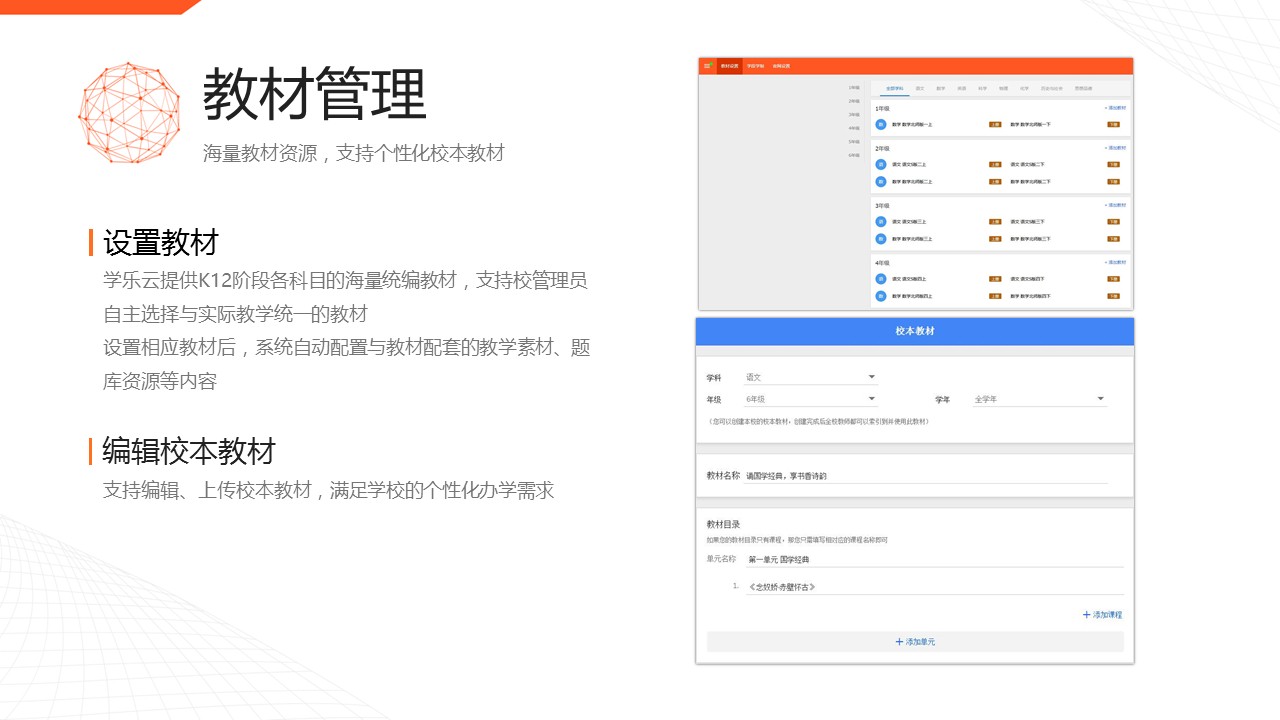Screen dimensions: 1280x720
Task: Click the 4年级 语文 subject circle icon
Action: (881, 279)
